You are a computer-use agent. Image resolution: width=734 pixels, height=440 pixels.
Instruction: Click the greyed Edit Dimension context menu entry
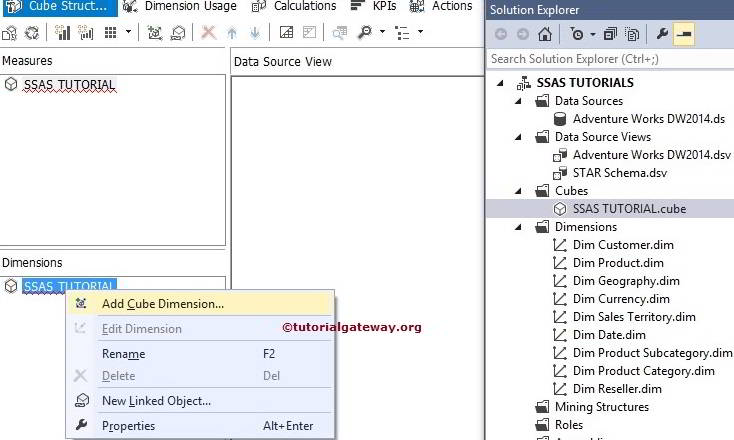pos(201,329)
